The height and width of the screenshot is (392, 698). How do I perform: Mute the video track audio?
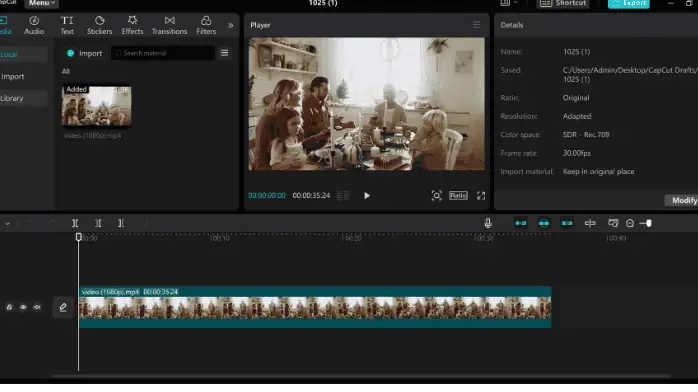(x=37, y=307)
